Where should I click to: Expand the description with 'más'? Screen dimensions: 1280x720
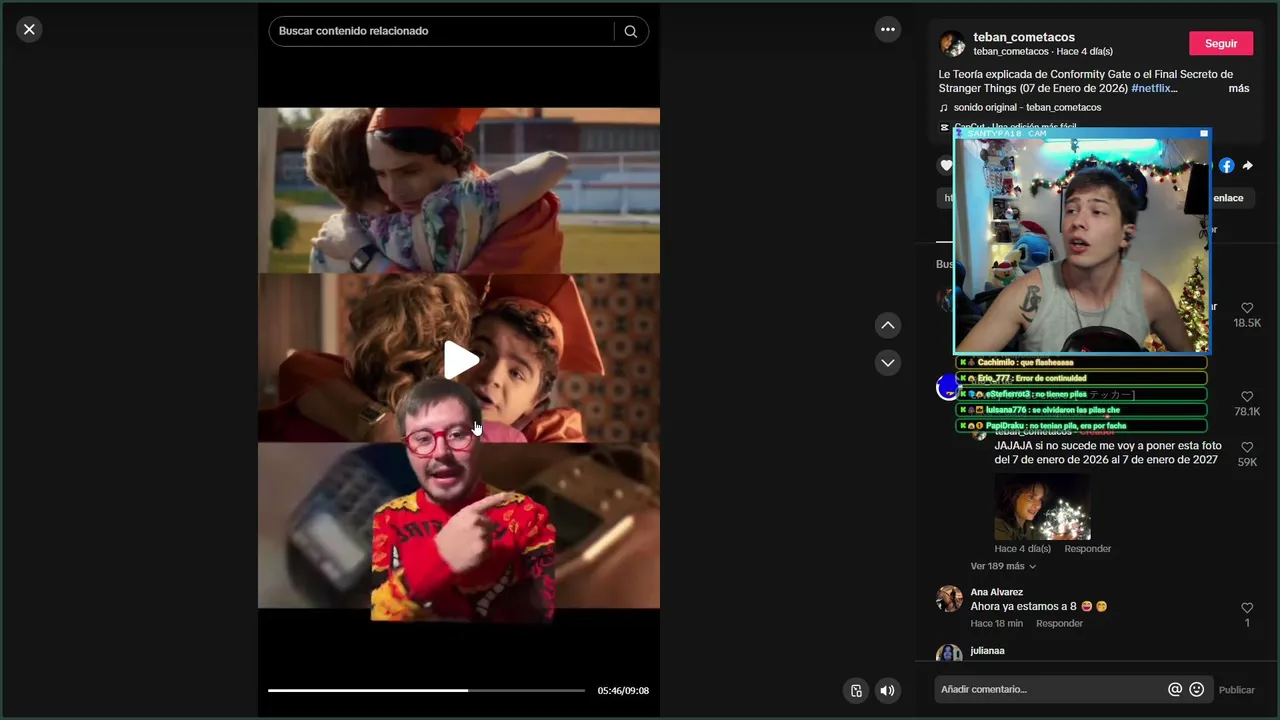(x=1239, y=88)
